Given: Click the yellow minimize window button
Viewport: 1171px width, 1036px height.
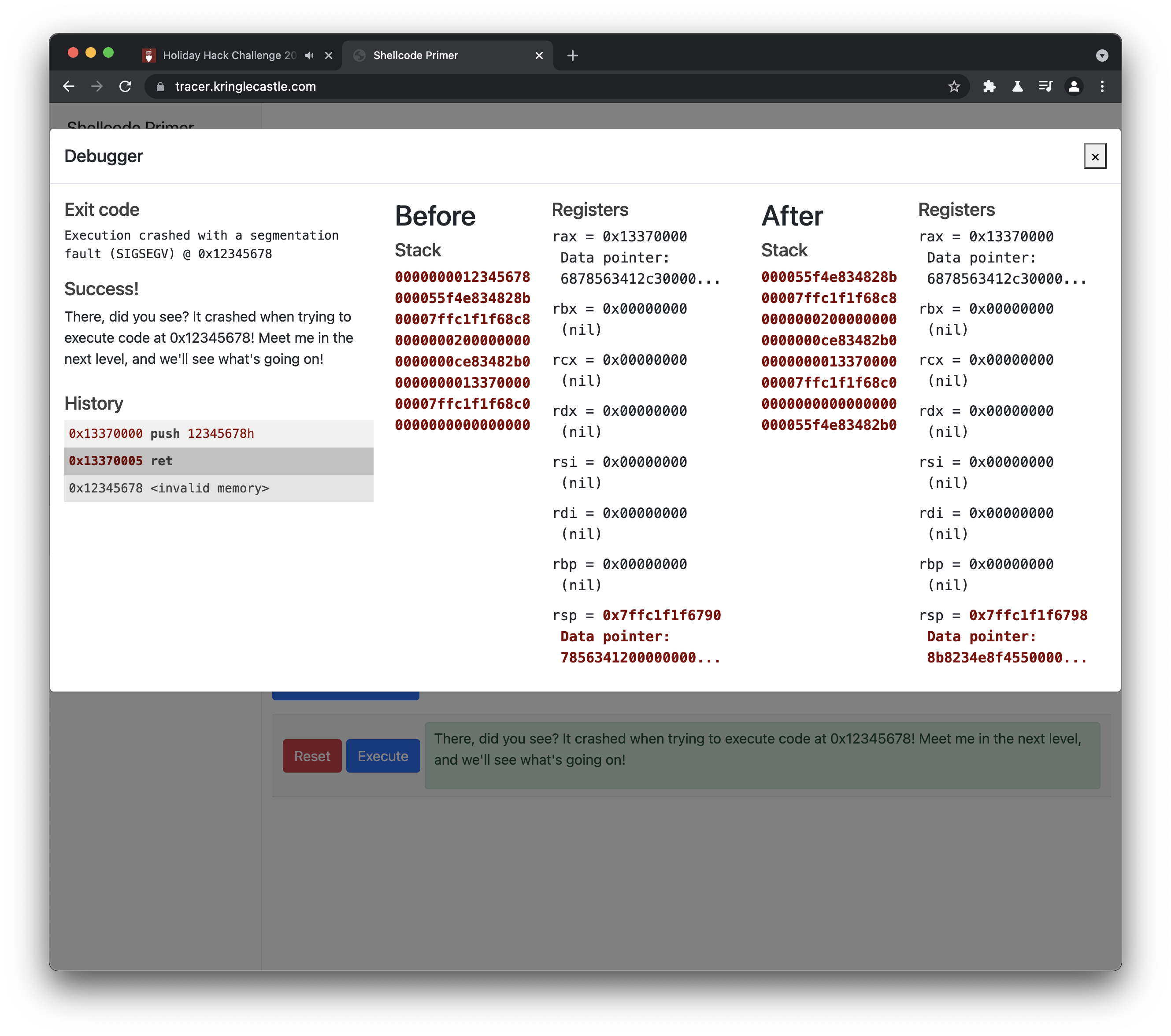Looking at the screenshot, I should coord(90,53).
